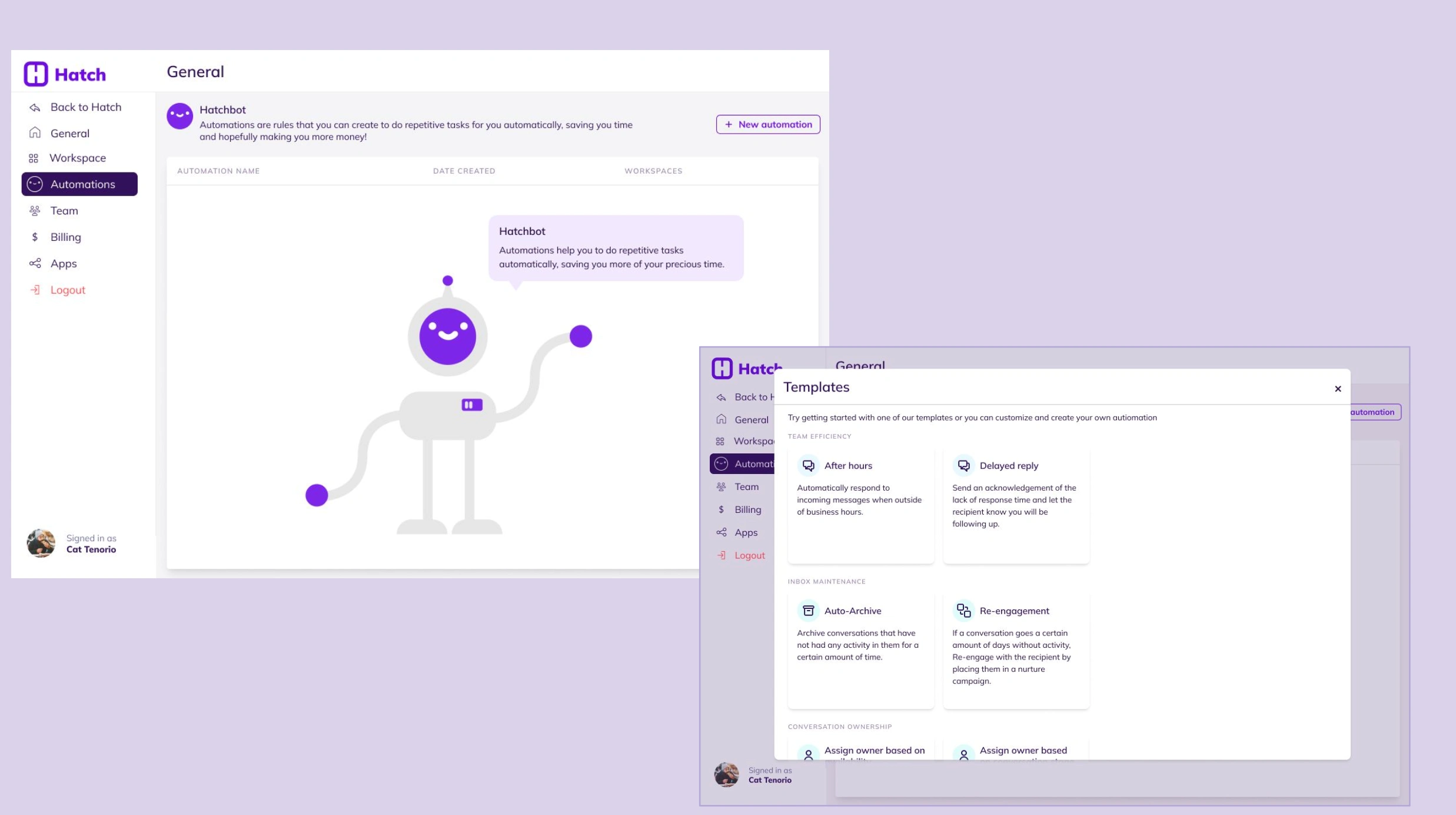
Task: Click the Date Created column header
Action: pos(464,171)
